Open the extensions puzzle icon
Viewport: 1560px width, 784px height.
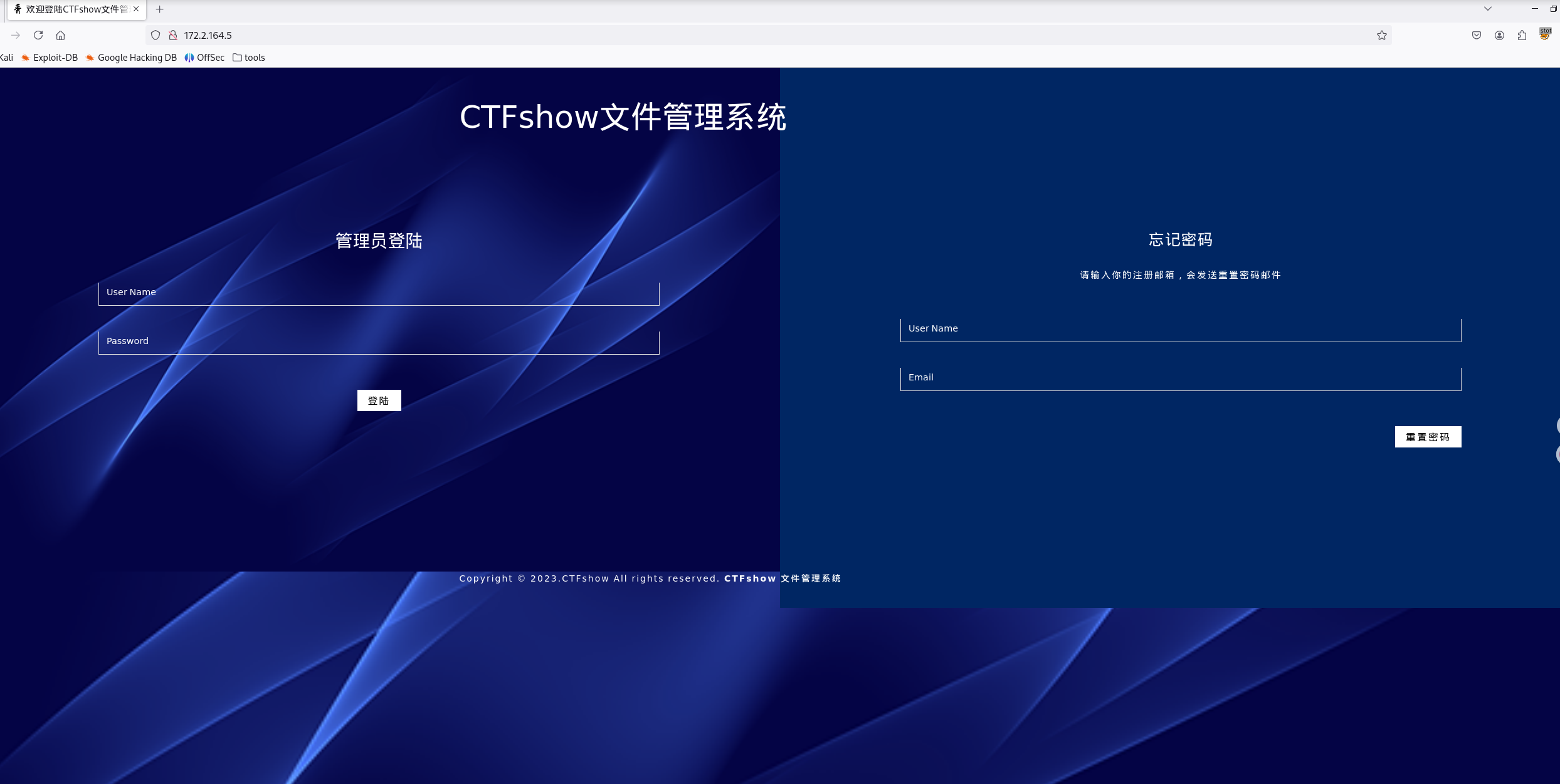(1522, 35)
